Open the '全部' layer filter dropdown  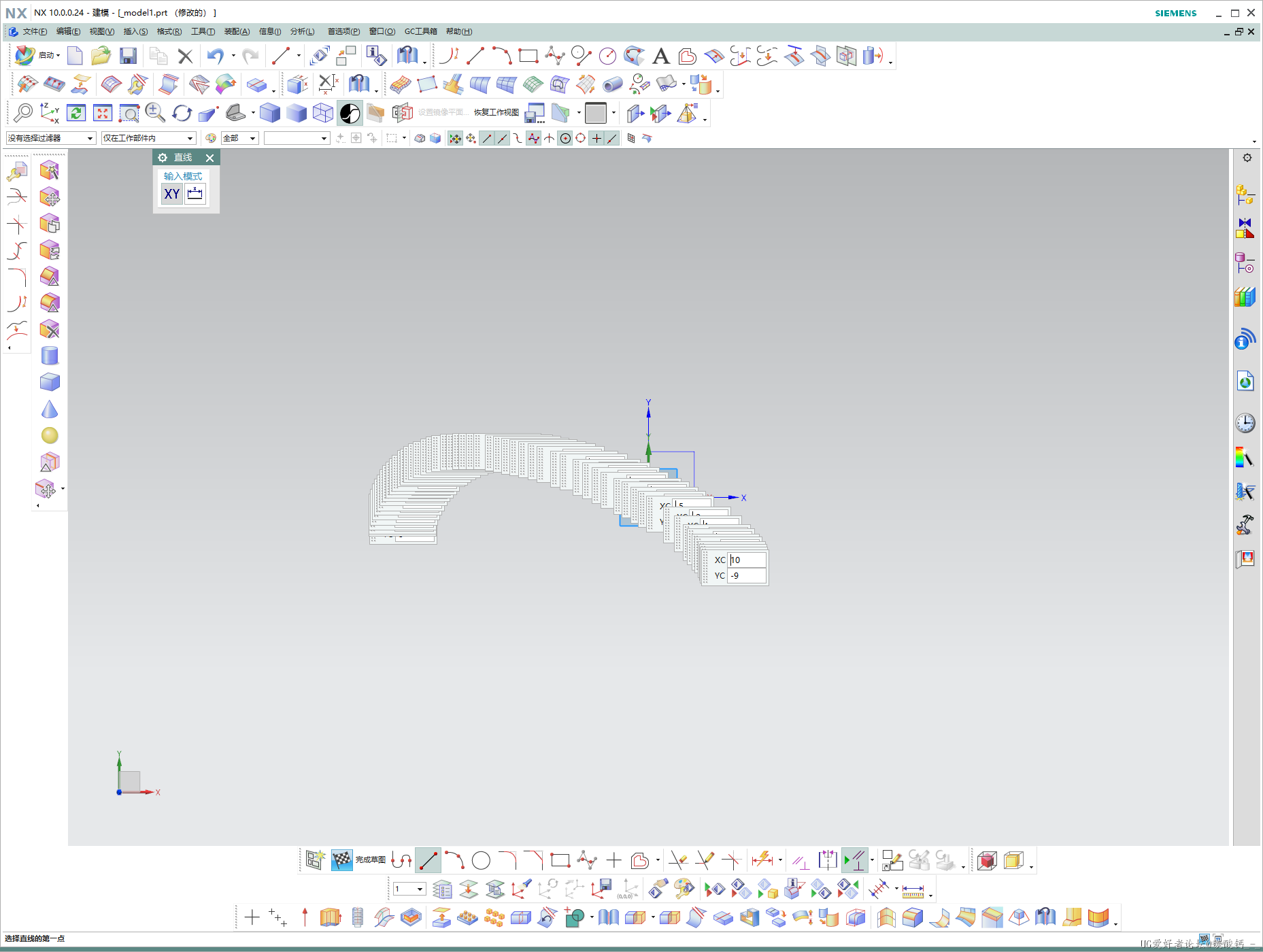tap(240, 138)
